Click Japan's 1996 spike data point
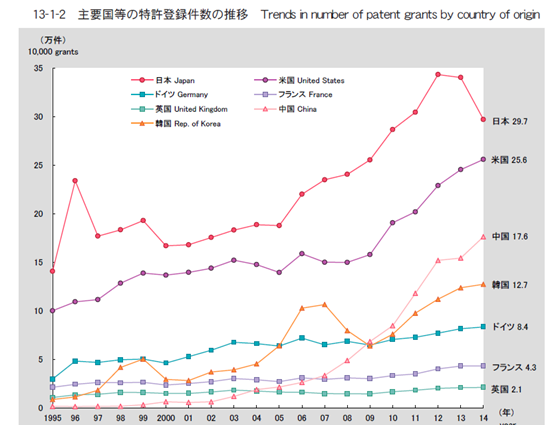This screenshot has width=558, height=427. 75,181
